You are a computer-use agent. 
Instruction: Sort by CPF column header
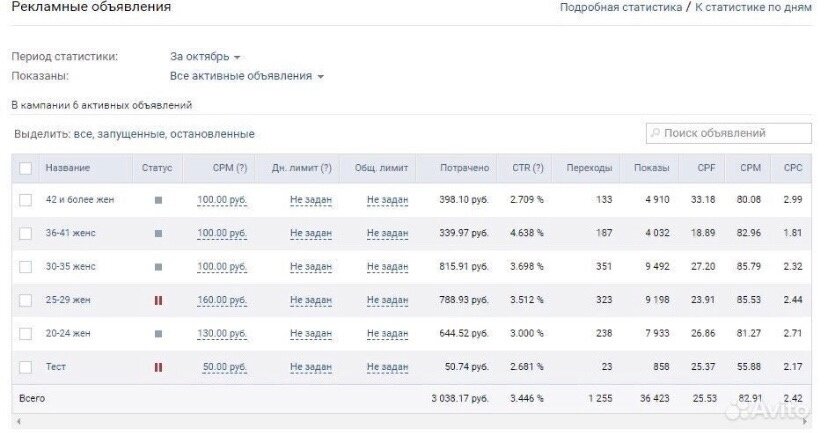706,168
